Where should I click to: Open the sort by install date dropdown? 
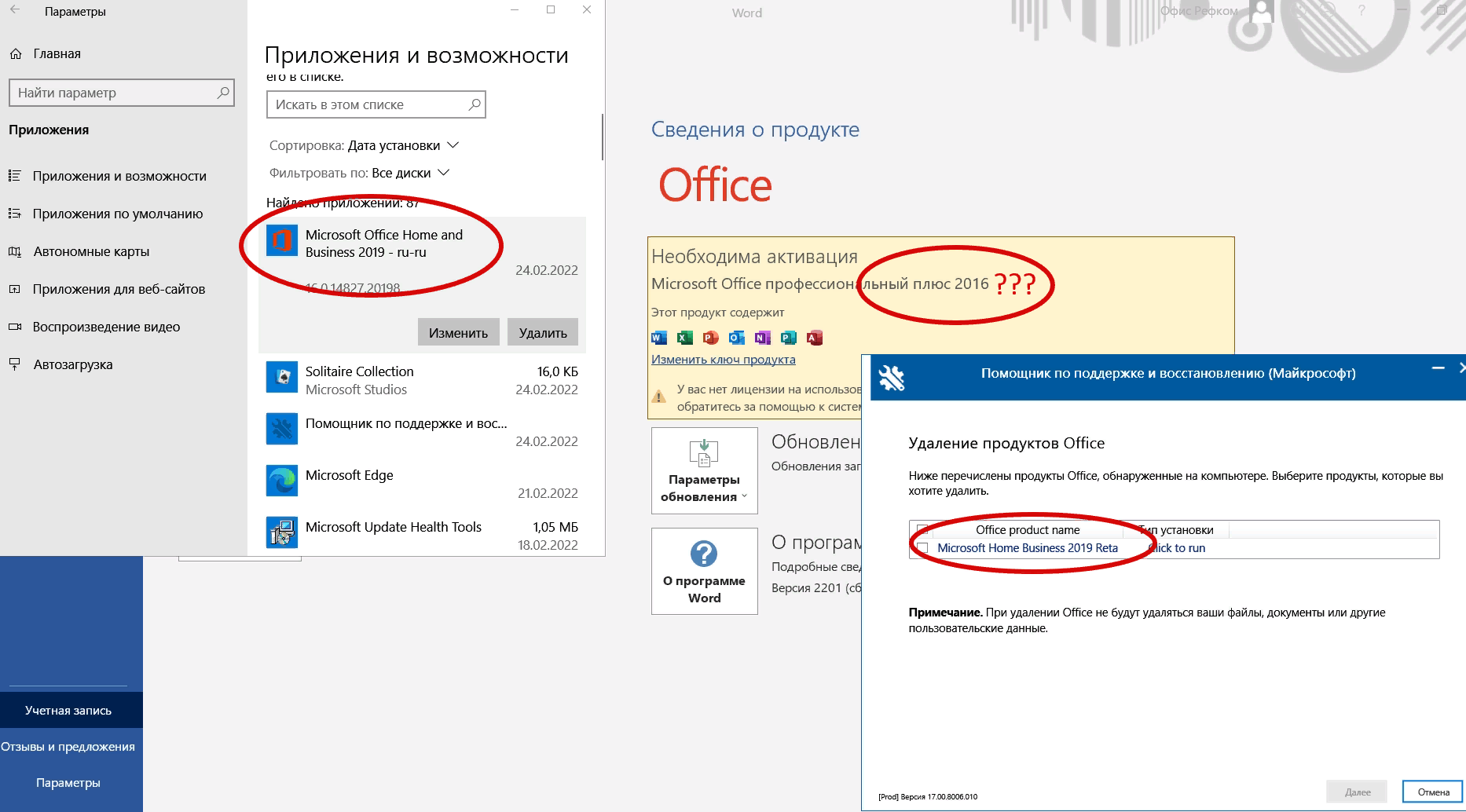point(403,145)
